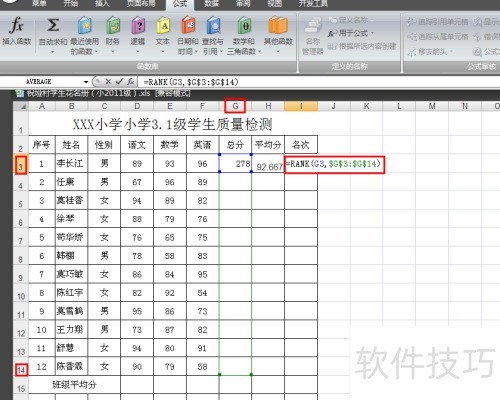Open the 逻辑 logical functions book icon
This screenshot has width=500, height=400.
tap(138, 26)
